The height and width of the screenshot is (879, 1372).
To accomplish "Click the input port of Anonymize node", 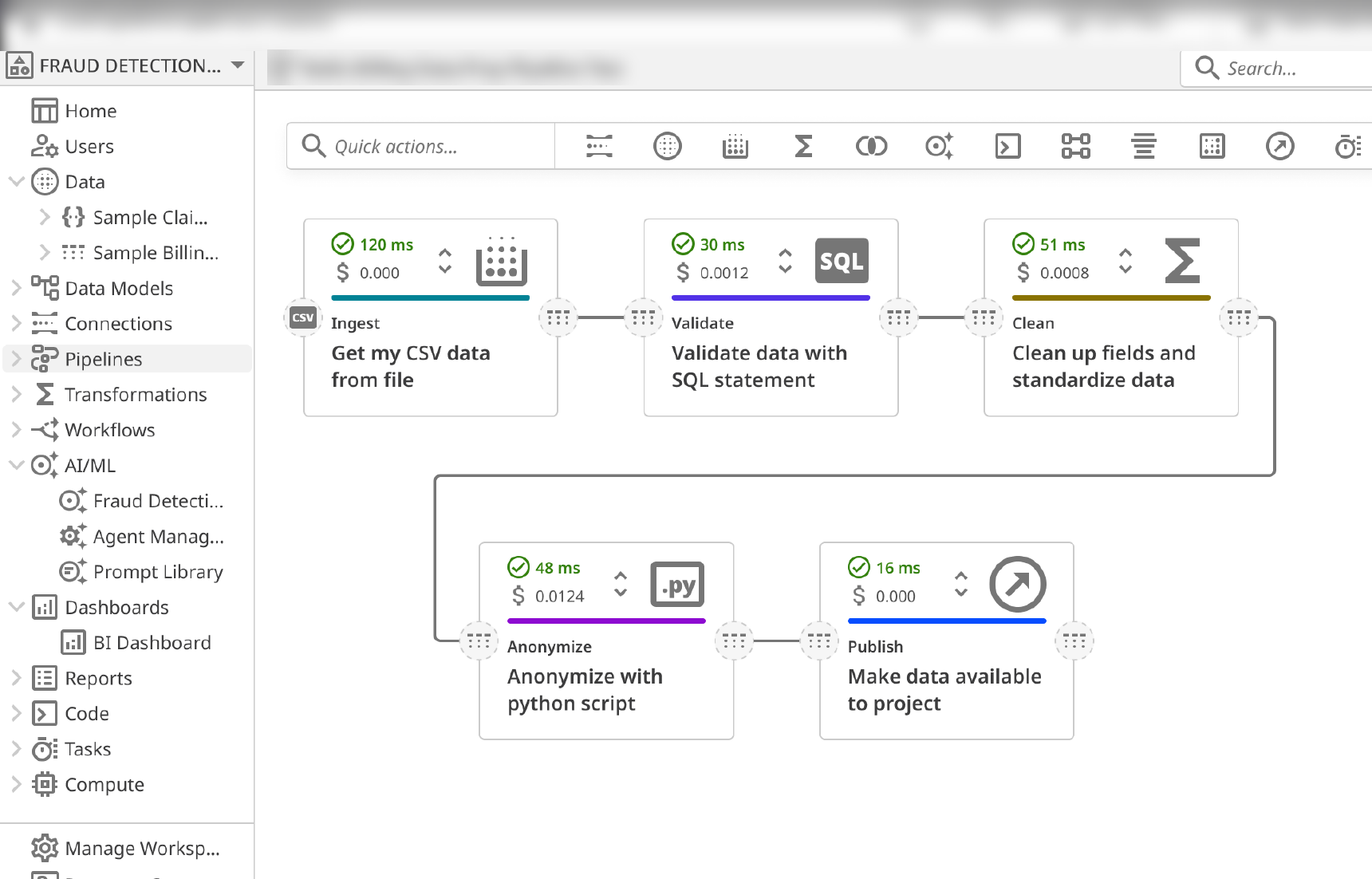I will tap(479, 641).
